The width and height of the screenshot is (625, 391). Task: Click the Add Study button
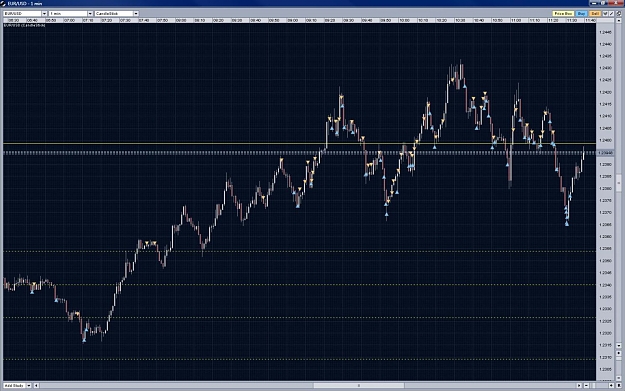click(14, 385)
